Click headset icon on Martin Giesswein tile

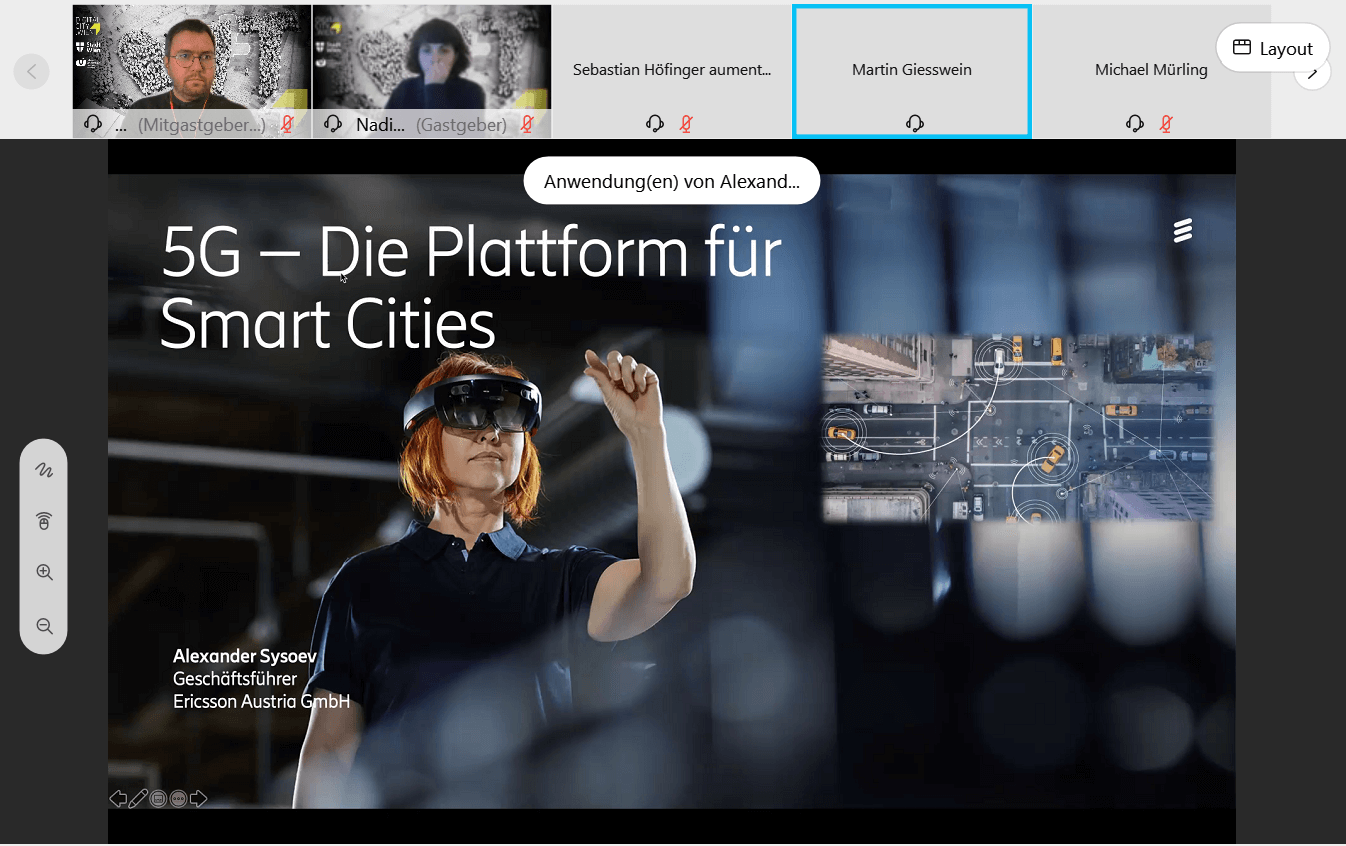coord(914,124)
